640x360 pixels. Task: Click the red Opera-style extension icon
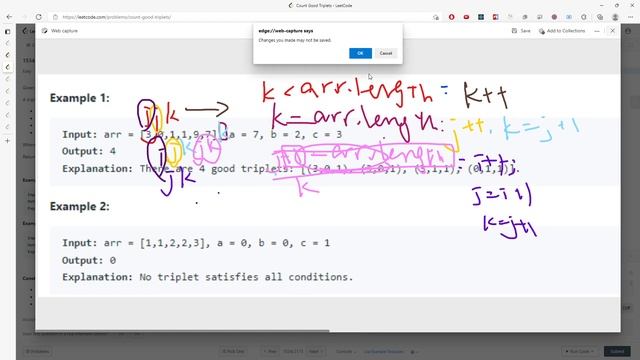[451, 17]
